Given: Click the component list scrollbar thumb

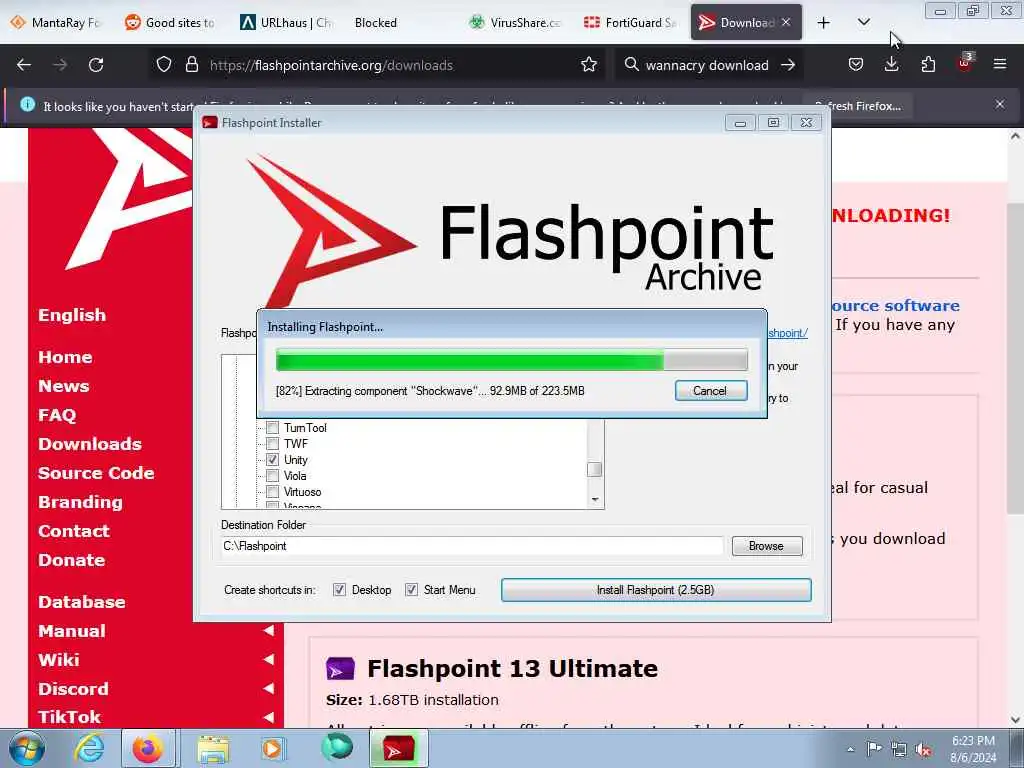Looking at the screenshot, I should tap(594, 470).
